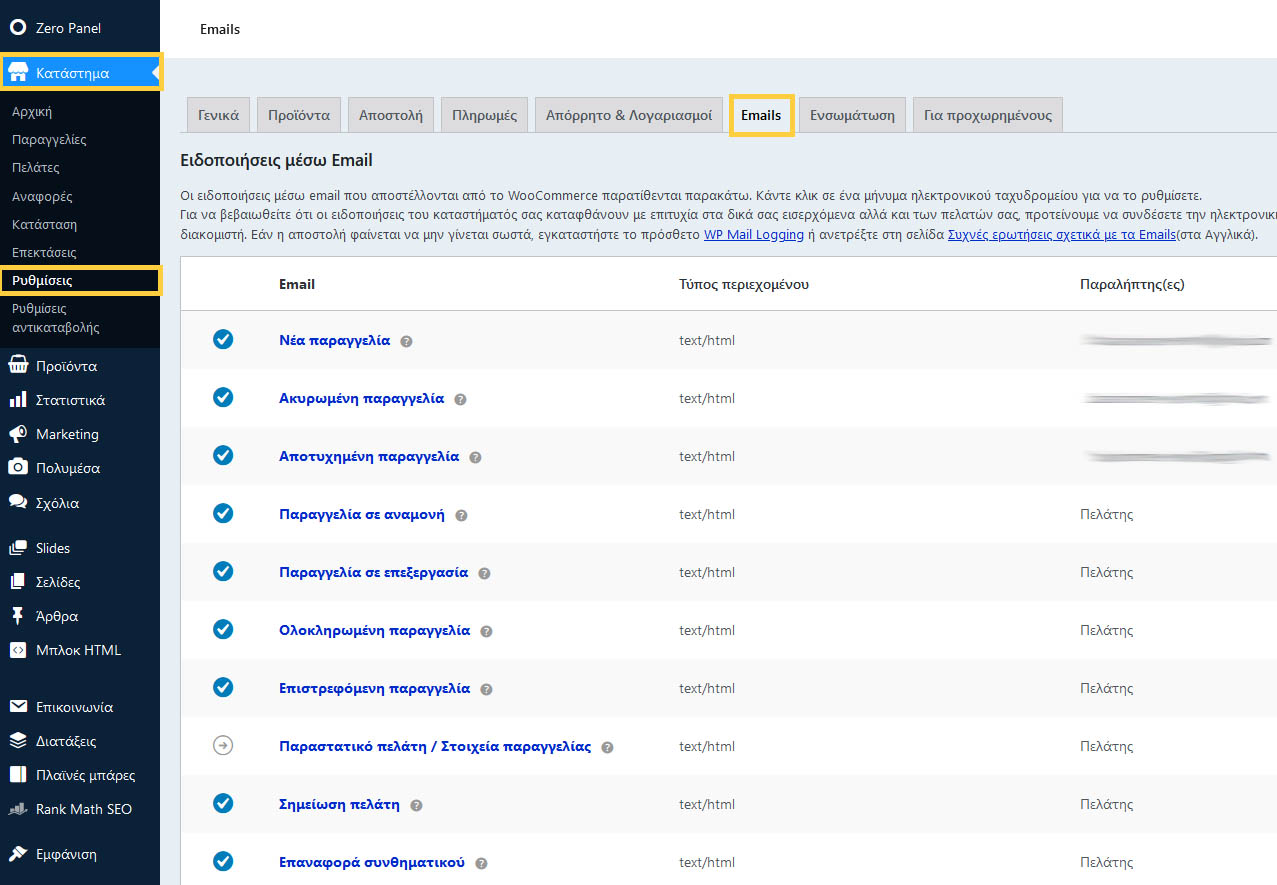Viewport: 1277px width, 885px height.
Task: Open Στατιστικά via its bar chart icon
Action: pyautogui.click(x=18, y=400)
